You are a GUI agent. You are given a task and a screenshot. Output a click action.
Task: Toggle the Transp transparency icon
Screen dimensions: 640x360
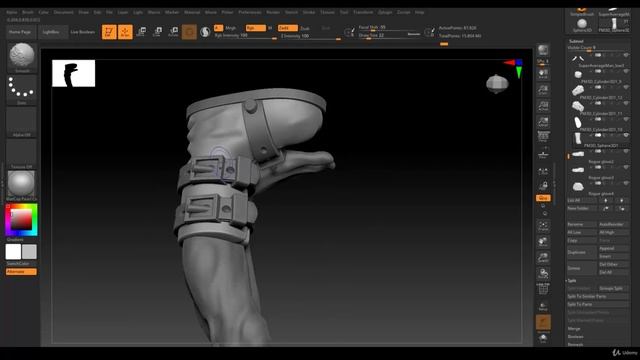pyautogui.click(x=543, y=306)
